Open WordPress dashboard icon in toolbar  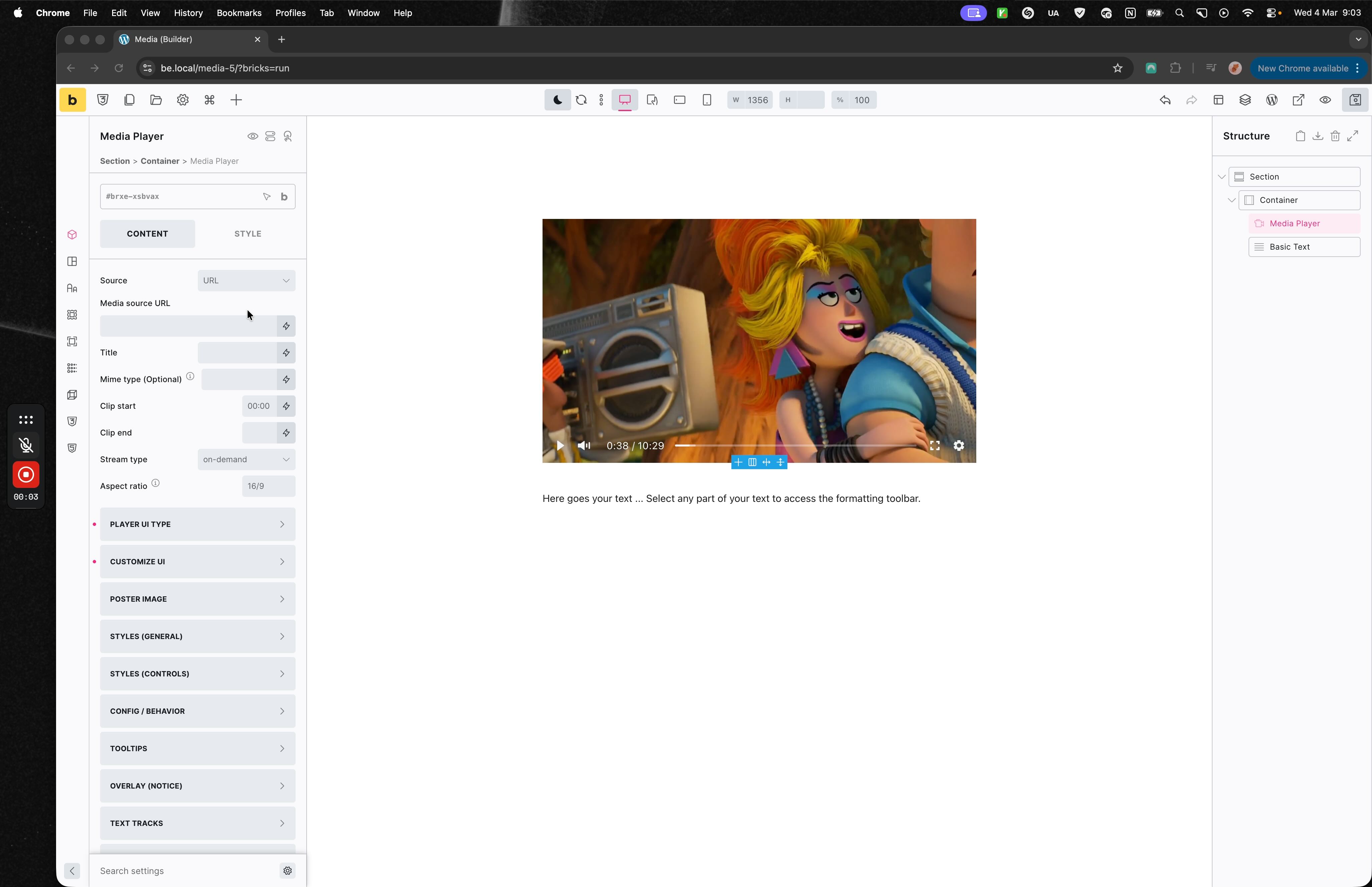point(1272,100)
